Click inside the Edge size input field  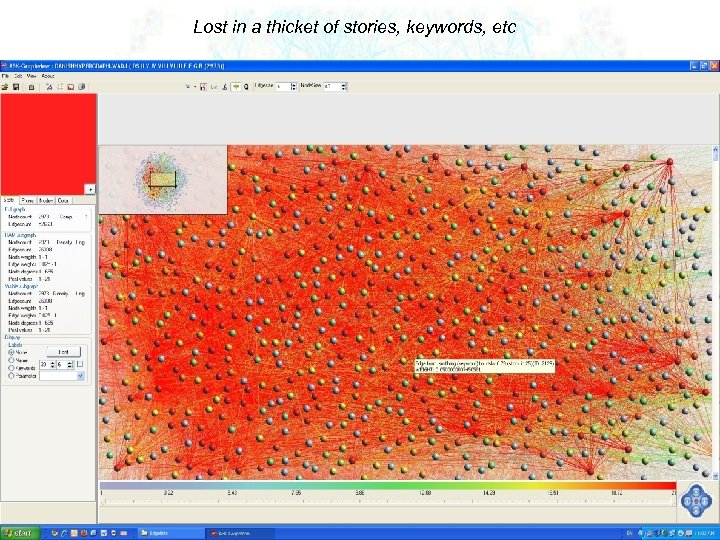pos(283,86)
